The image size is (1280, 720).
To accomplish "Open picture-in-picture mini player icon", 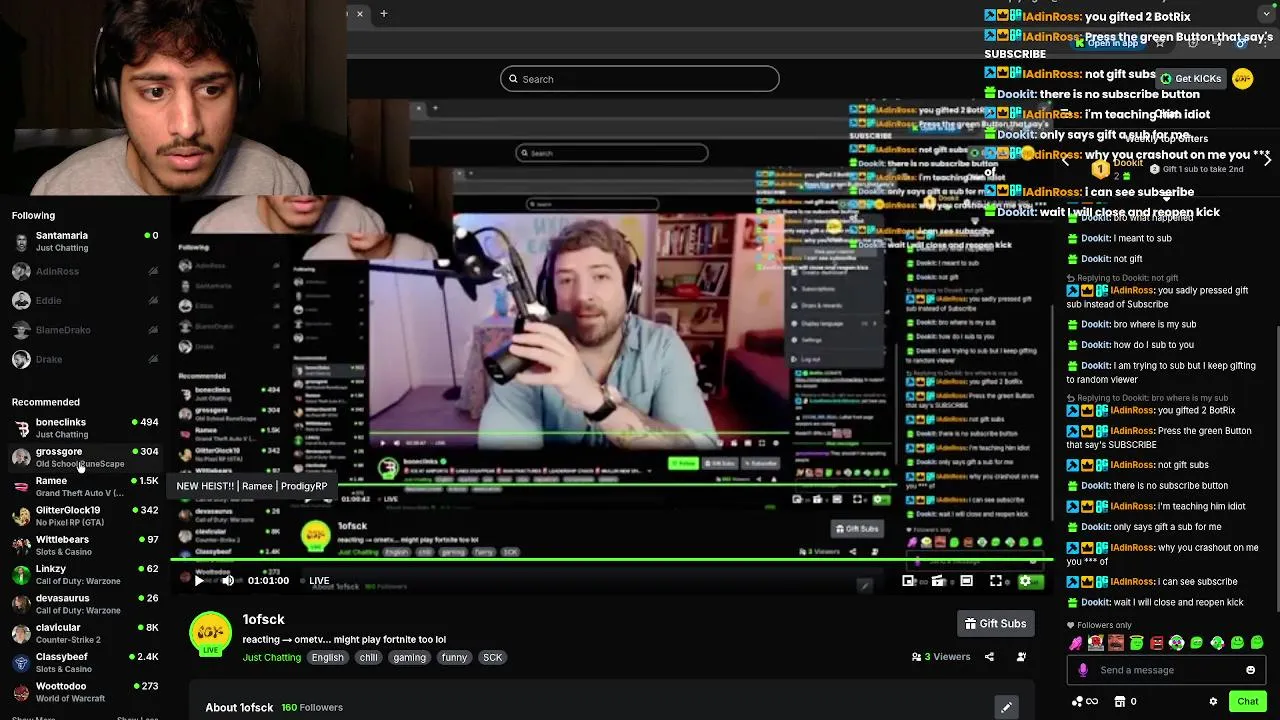I will [x=908, y=580].
